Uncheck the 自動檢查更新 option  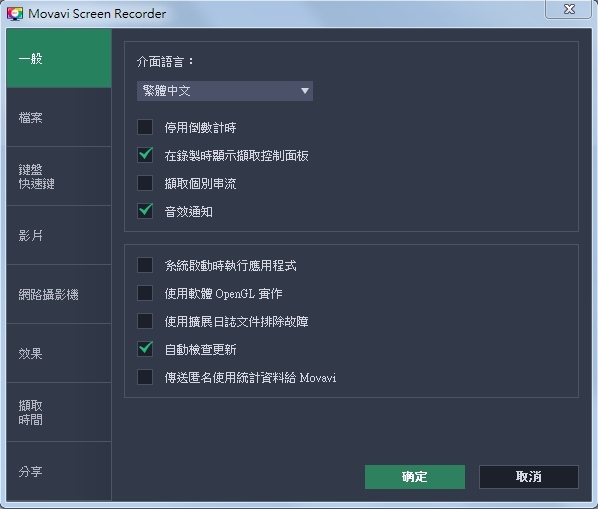[145, 349]
